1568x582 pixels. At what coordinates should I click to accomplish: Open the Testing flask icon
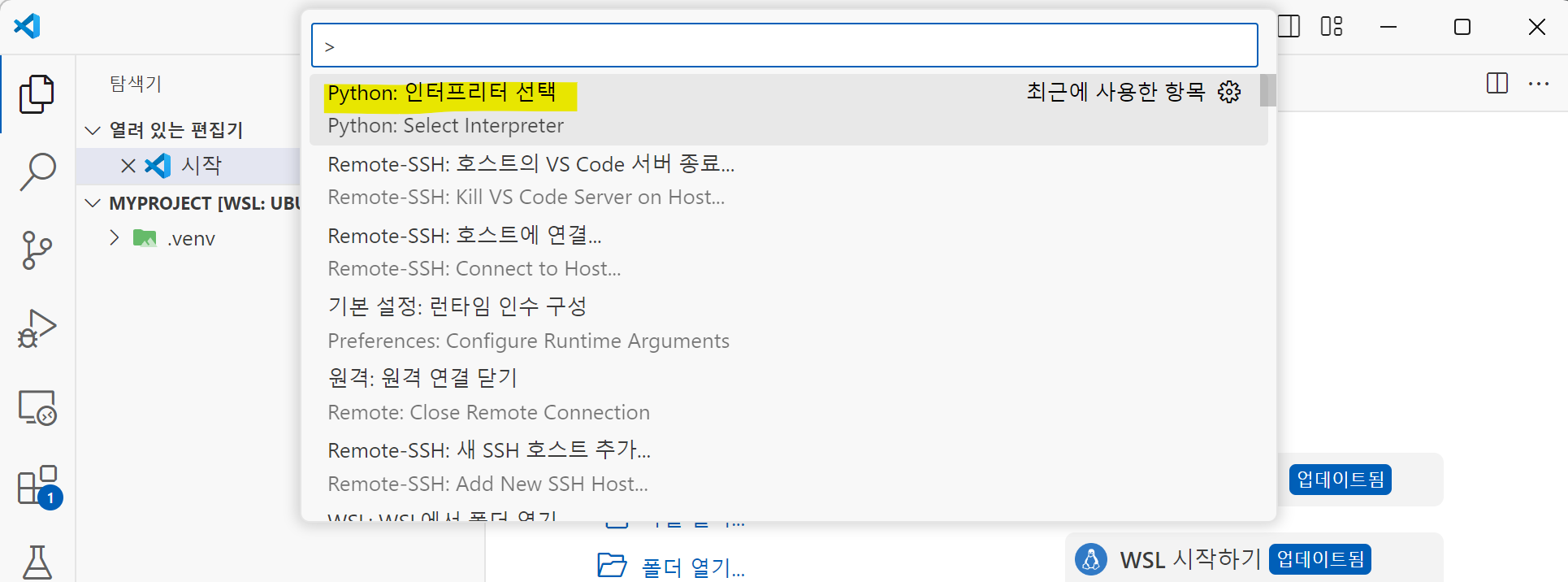[x=37, y=561]
